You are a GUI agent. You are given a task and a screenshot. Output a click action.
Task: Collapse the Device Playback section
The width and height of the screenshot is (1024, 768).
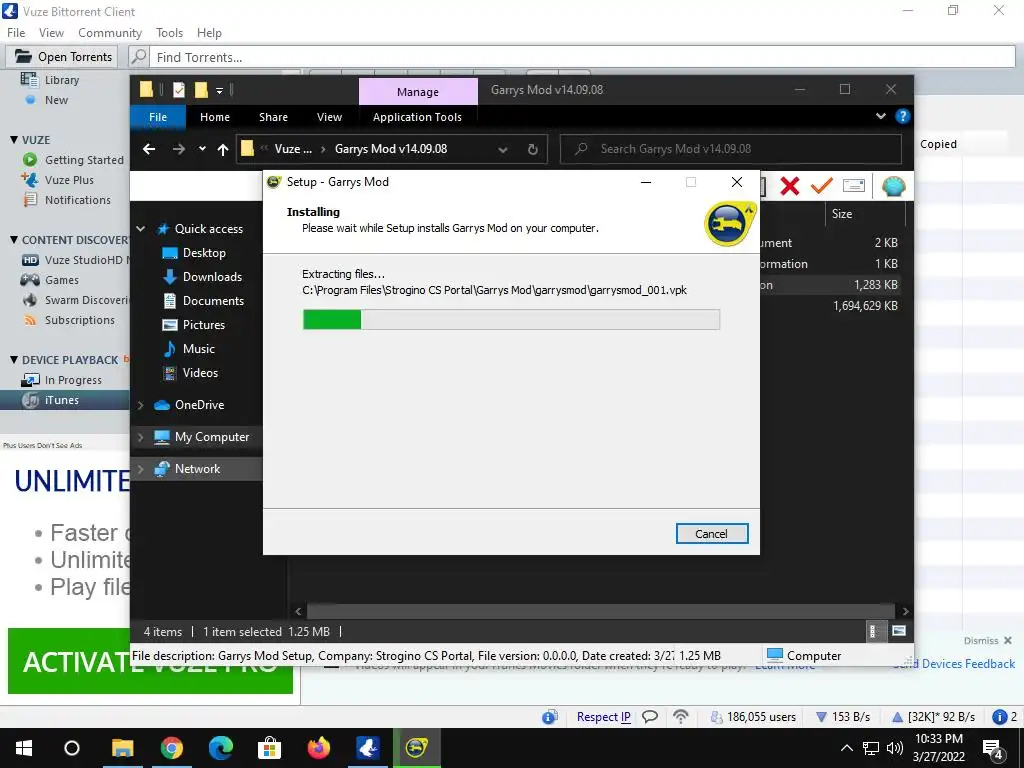(14, 360)
